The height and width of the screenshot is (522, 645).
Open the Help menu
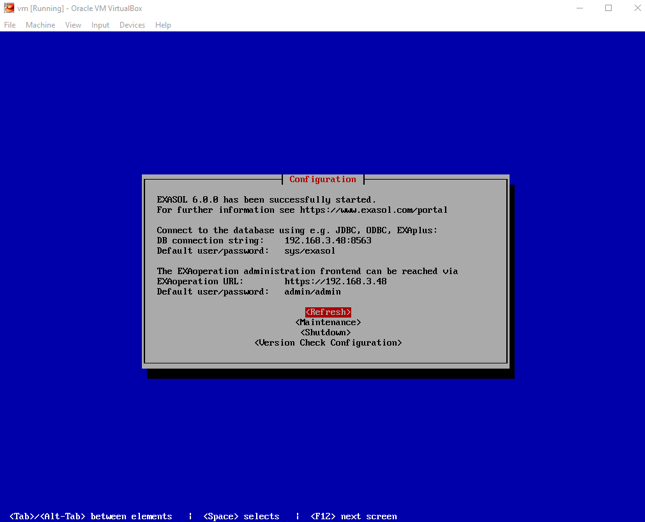[163, 25]
